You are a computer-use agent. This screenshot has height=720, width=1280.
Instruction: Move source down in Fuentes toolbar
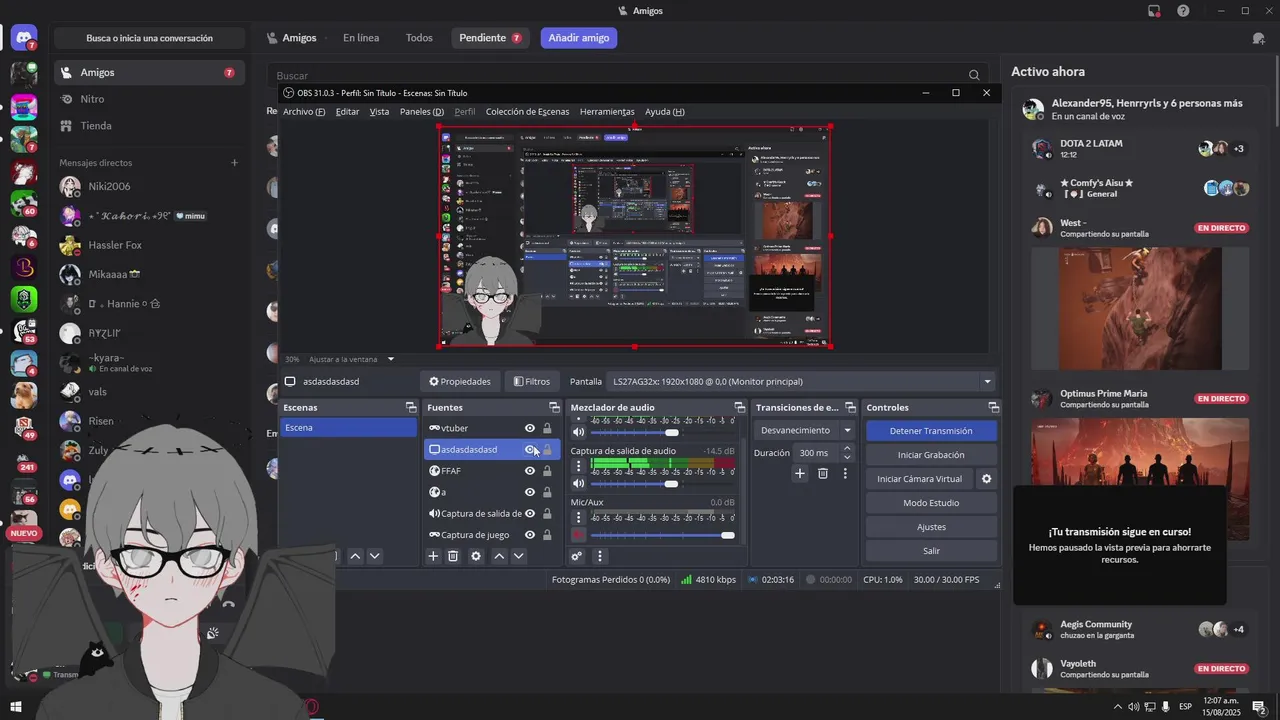pos(518,556)
